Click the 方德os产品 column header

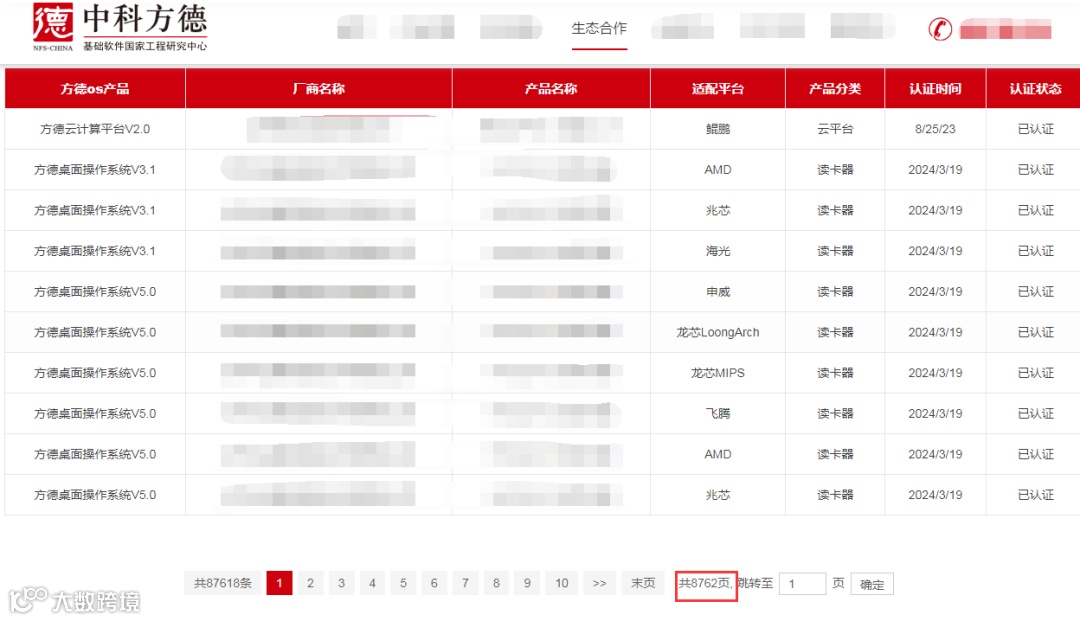coord(95,88)
